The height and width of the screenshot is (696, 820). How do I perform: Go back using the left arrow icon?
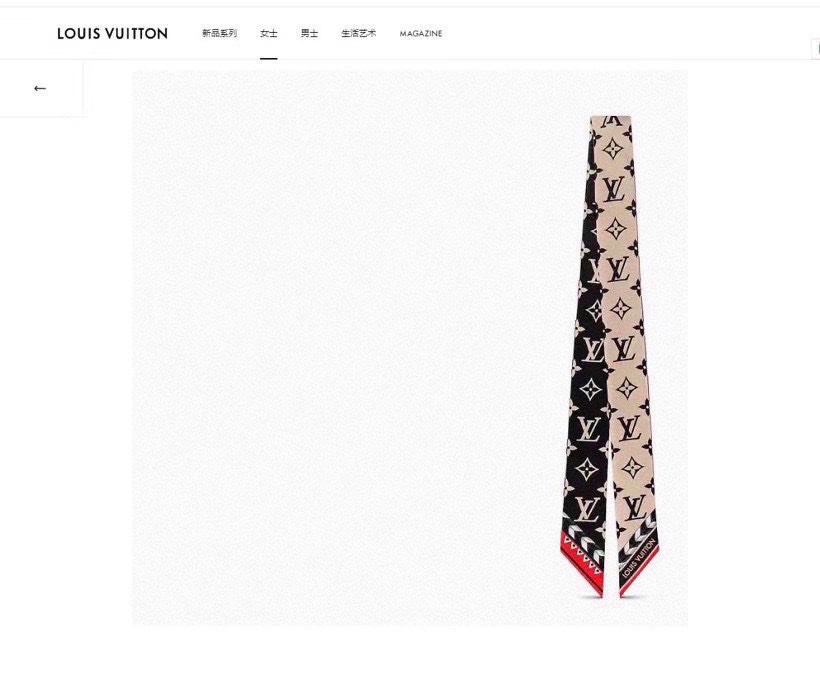(40, 88)
